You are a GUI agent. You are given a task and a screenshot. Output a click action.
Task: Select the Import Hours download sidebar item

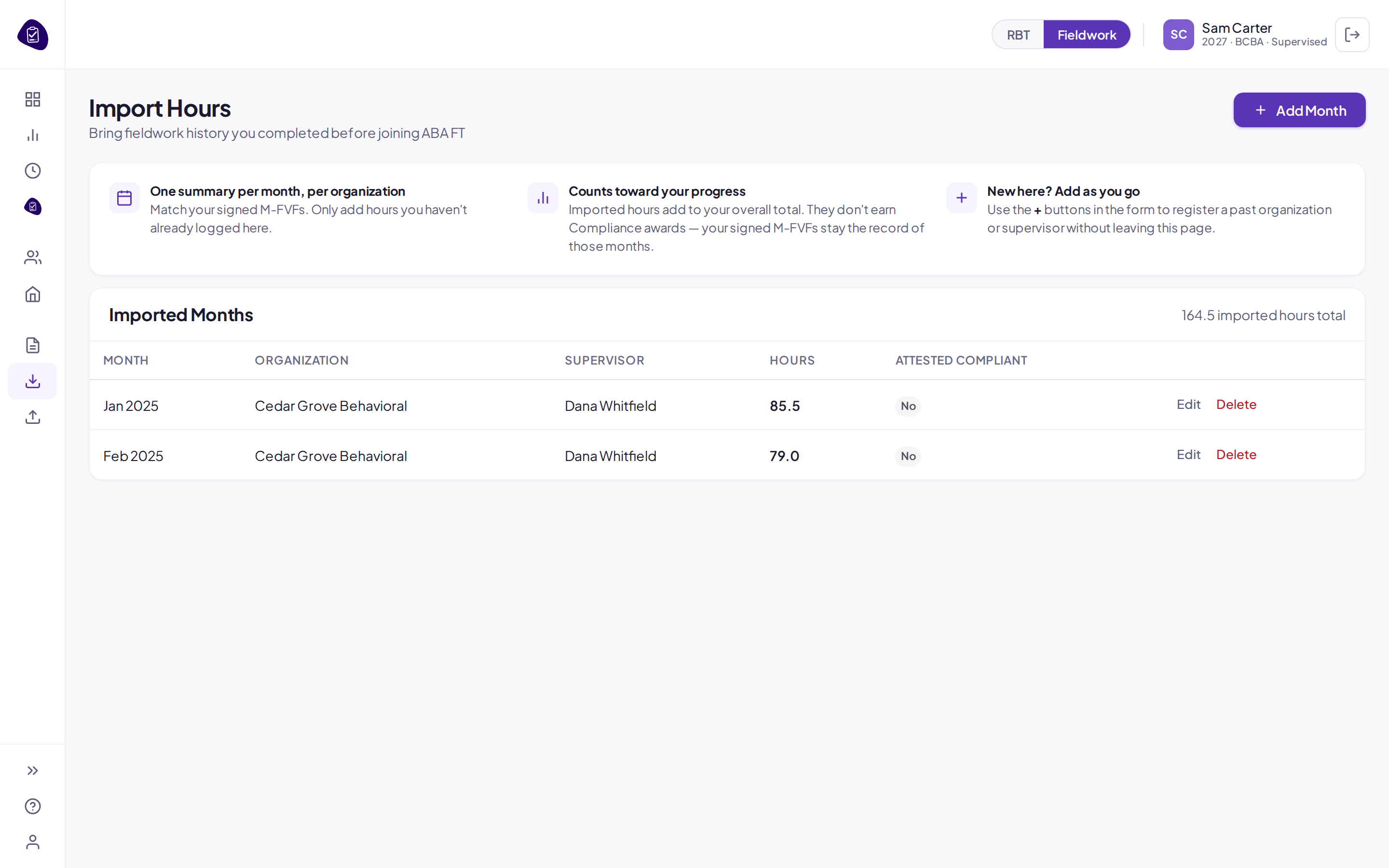(33, 380)
